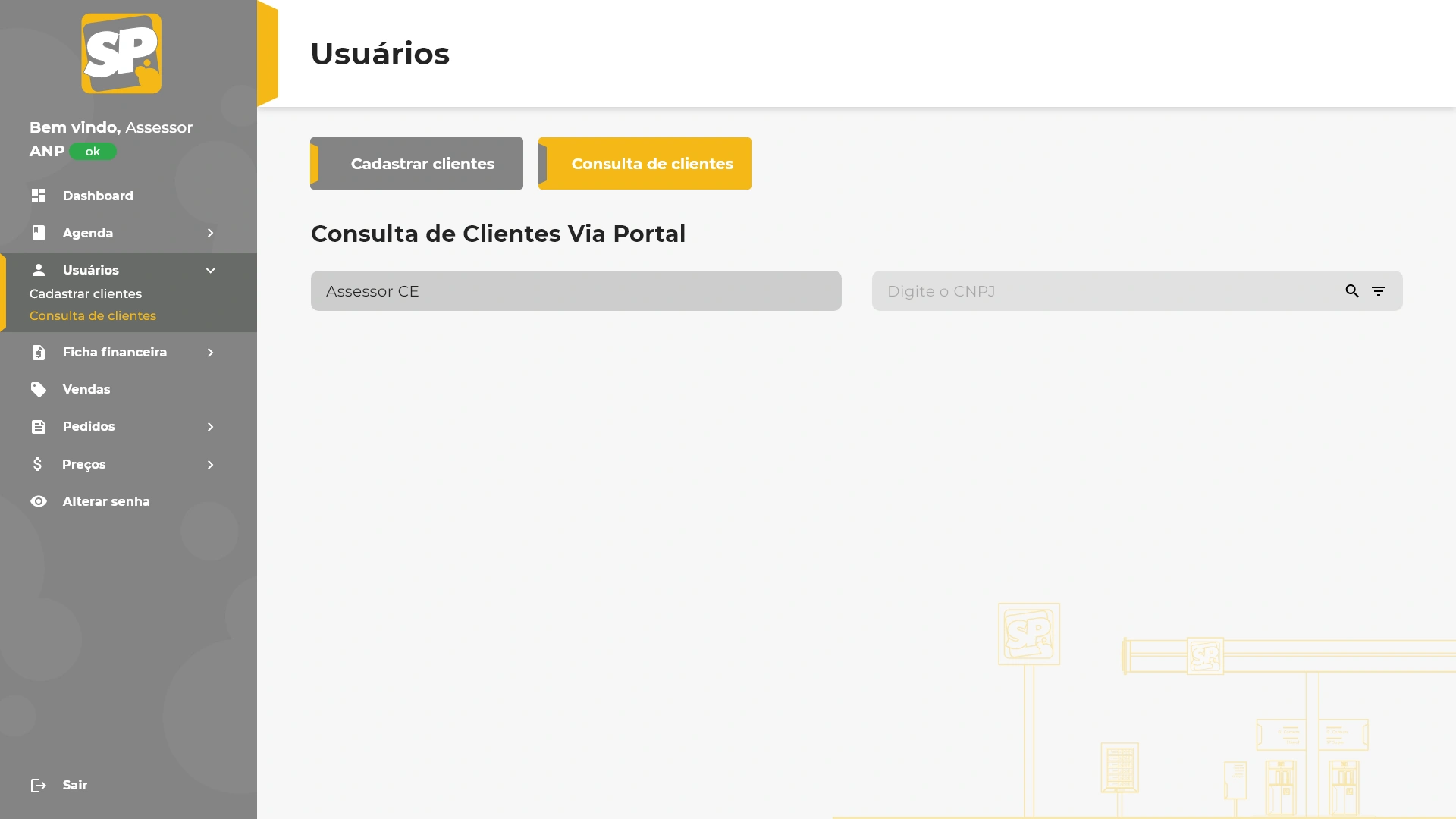
Task: Click the SP logo in sidebar
Action: tap(121, 53)
